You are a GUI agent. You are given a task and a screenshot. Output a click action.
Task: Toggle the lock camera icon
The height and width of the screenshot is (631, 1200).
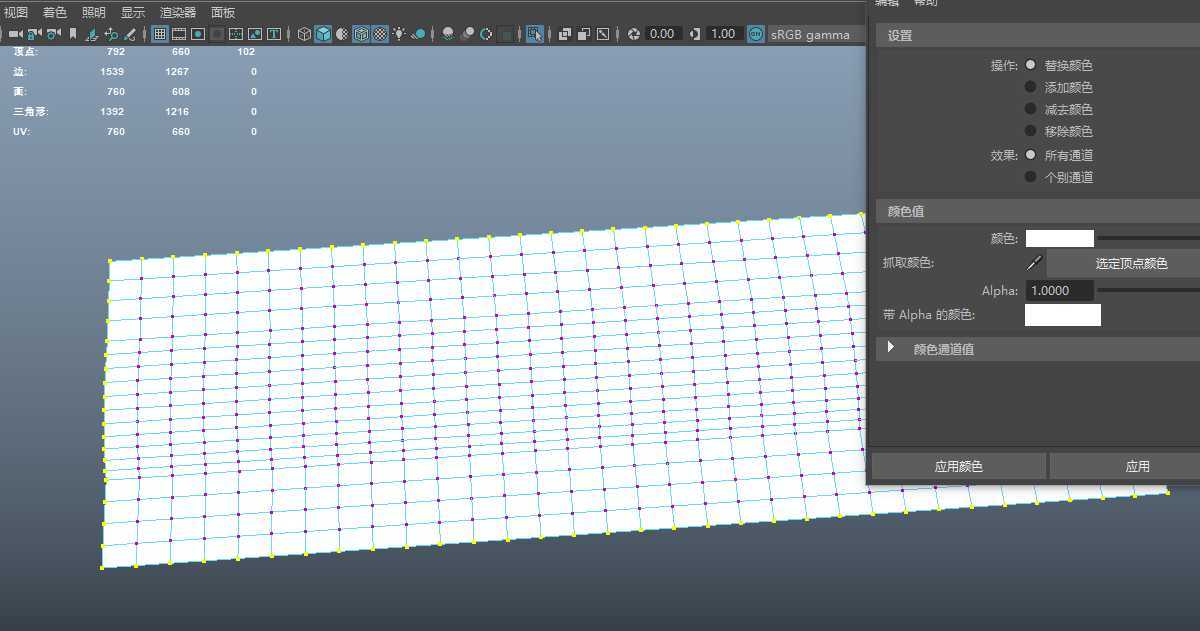34,34
